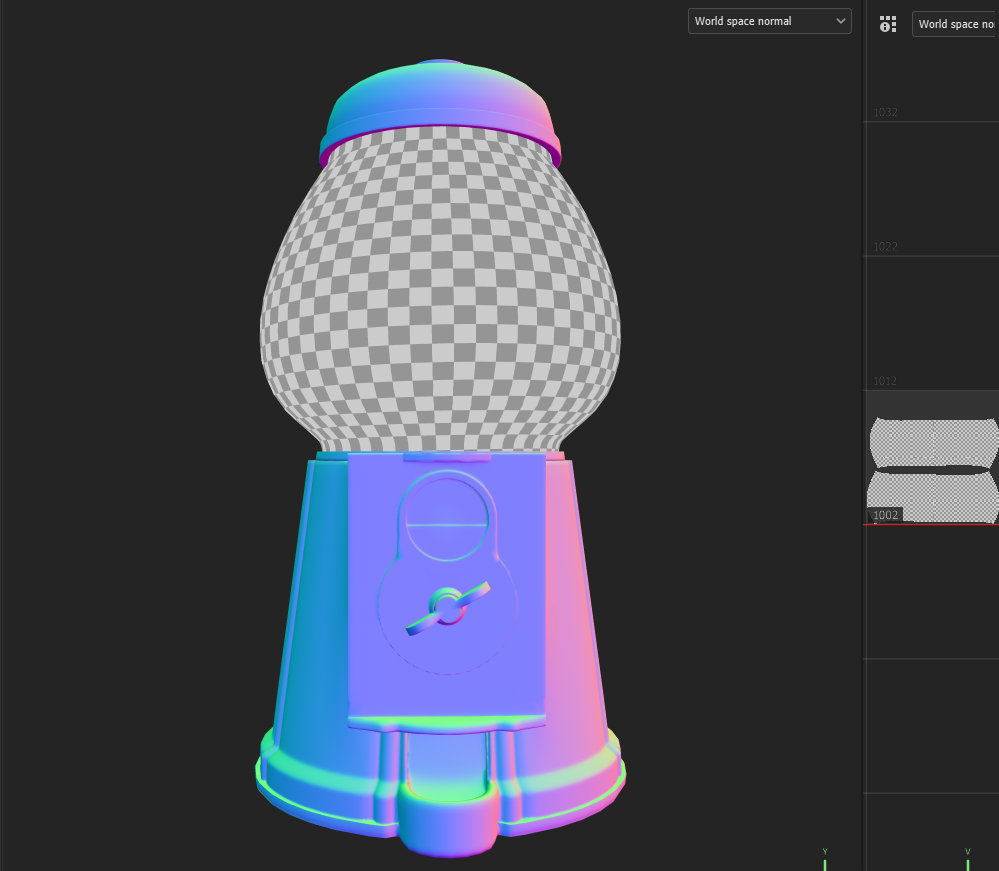Click the 1002 tile label badge
The height and width of the screenshot is (871, 999).
click(x=884, y=515)
